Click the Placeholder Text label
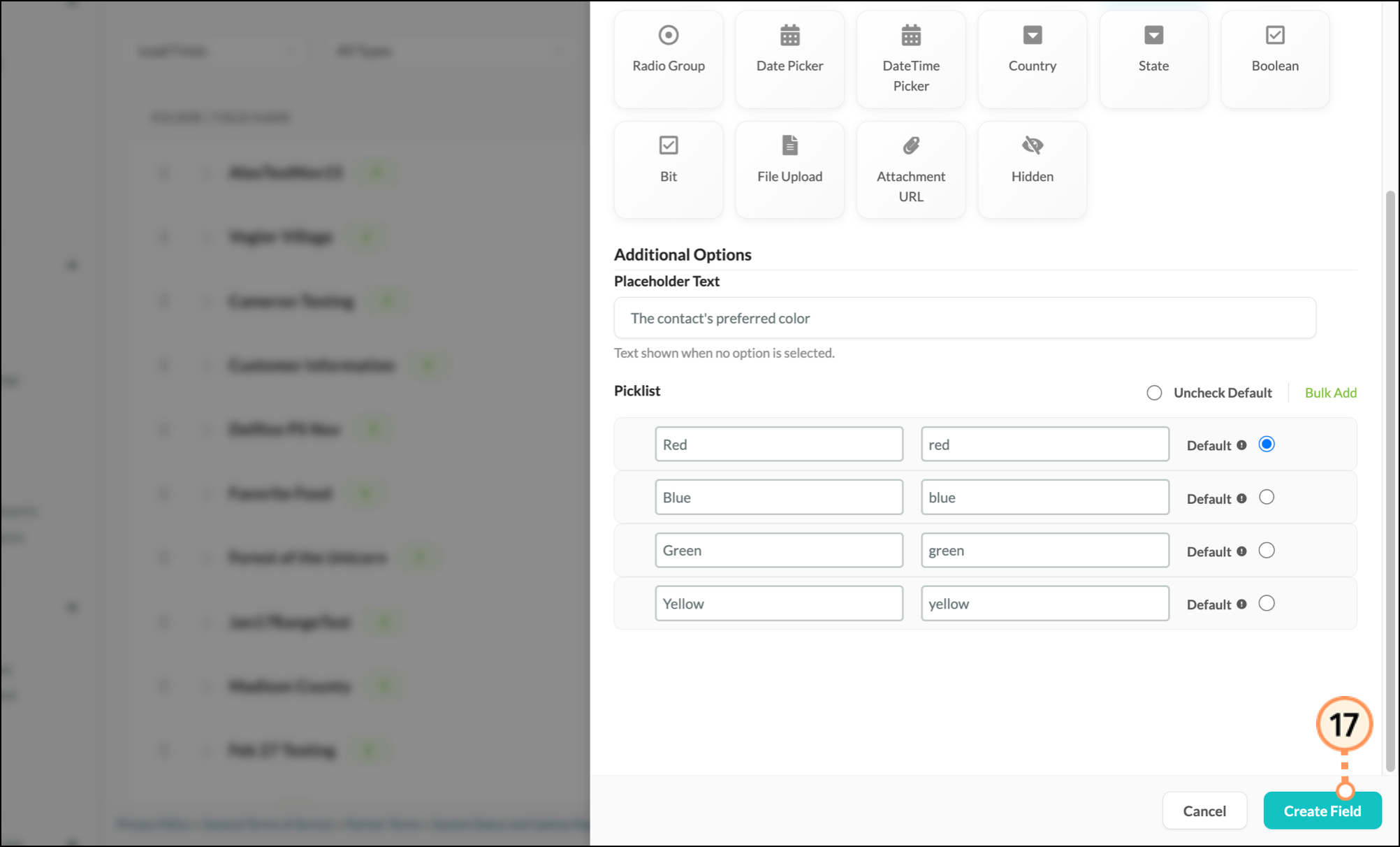The width and height of the screenshot is (1400, 847). pos(666,281)
